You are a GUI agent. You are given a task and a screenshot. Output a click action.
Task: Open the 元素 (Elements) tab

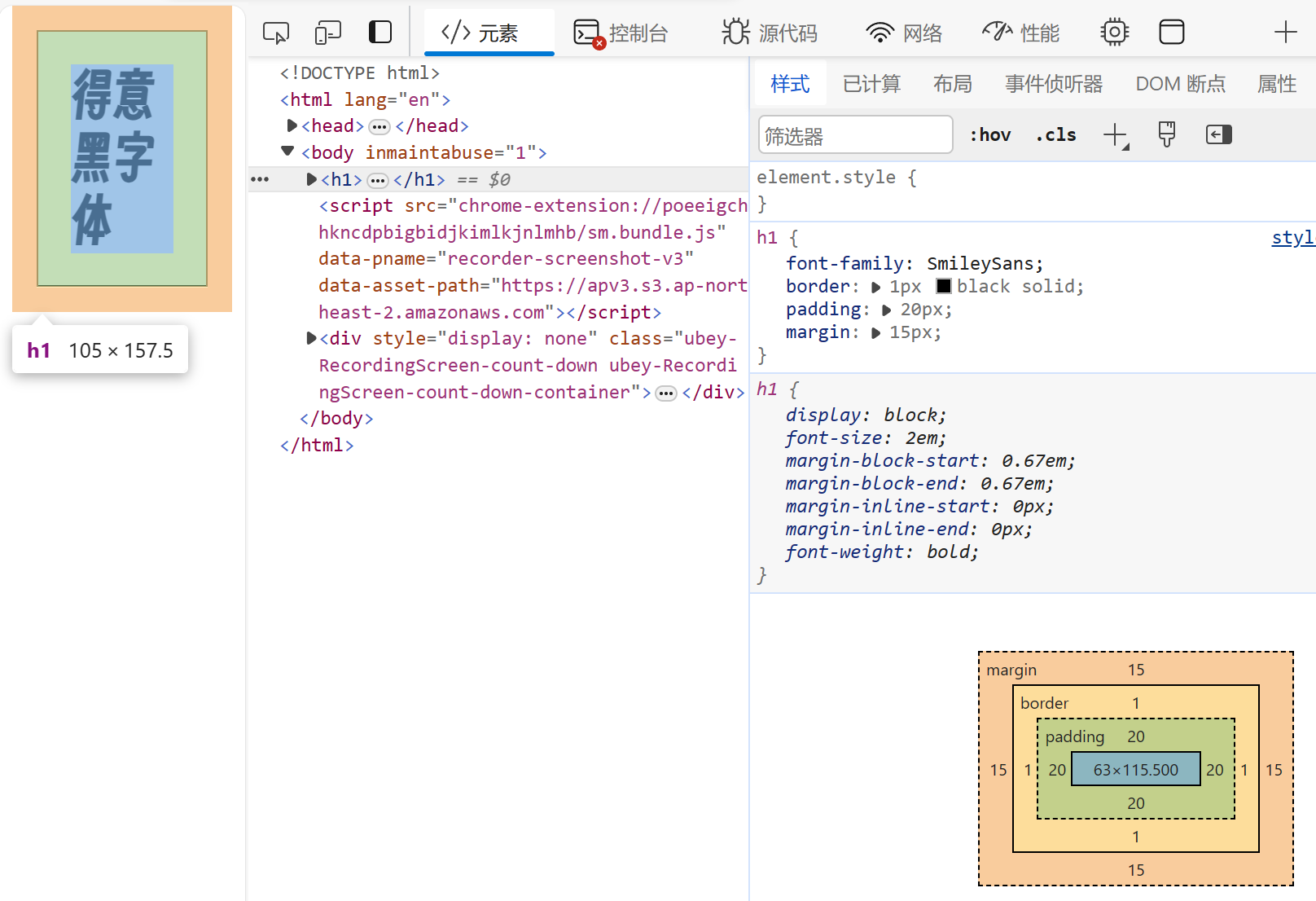[x=489, y=33]
